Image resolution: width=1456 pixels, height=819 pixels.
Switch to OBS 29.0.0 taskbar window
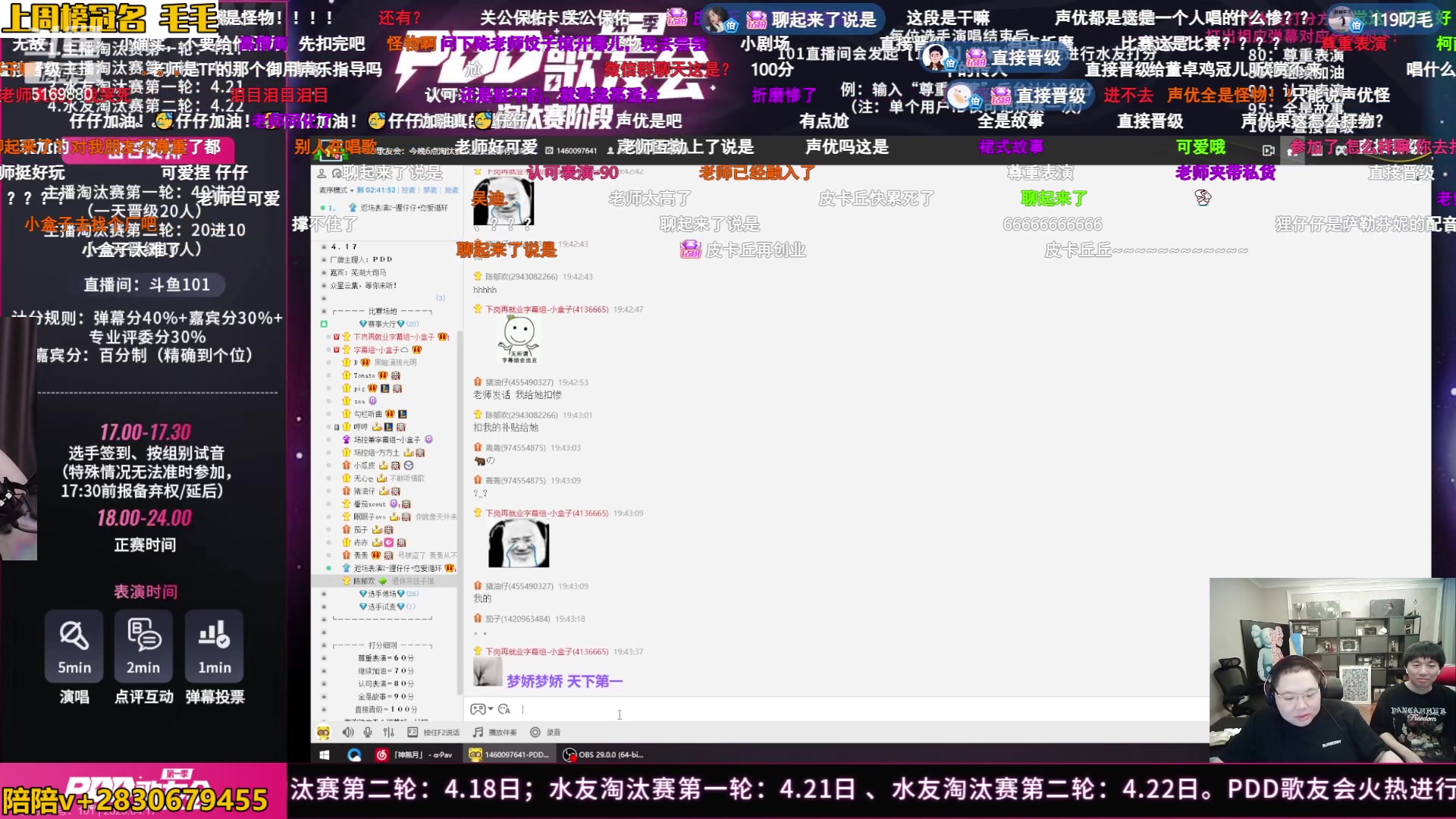pos(604,755)
